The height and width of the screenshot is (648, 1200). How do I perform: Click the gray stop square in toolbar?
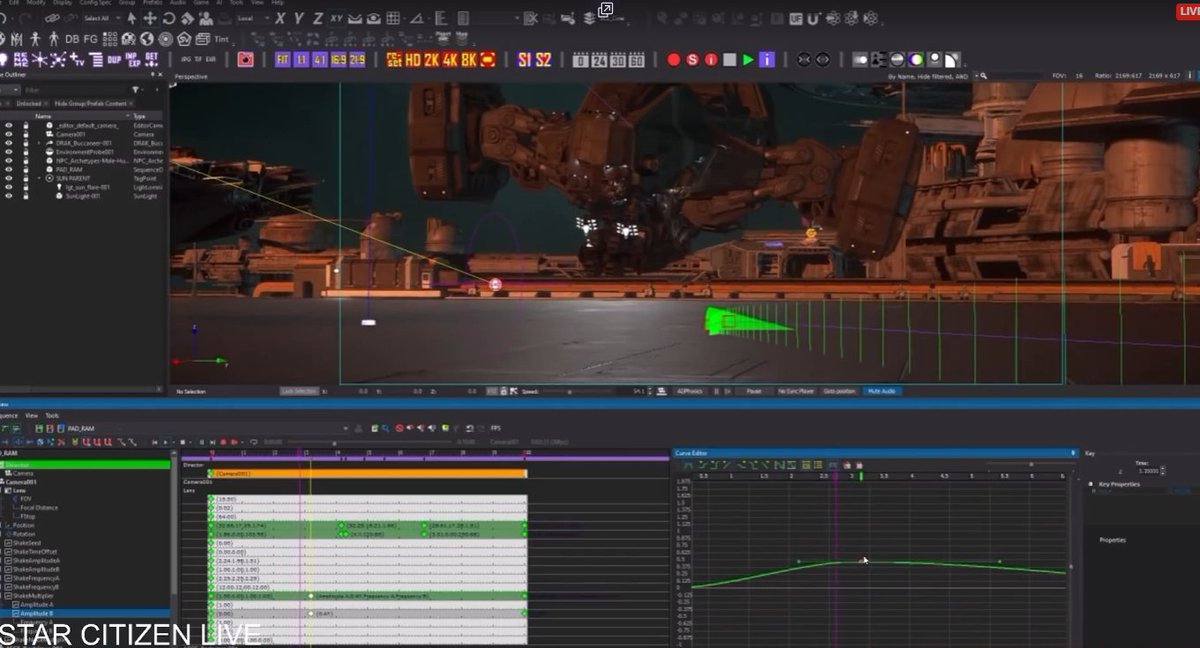coord(730,60)
